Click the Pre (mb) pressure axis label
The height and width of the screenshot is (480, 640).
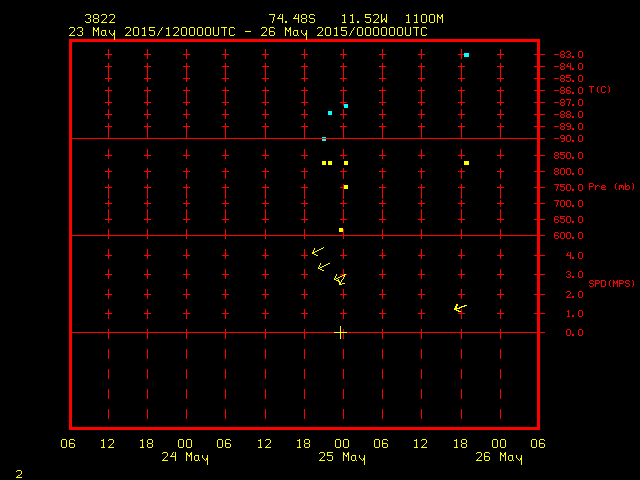point(610,187)
